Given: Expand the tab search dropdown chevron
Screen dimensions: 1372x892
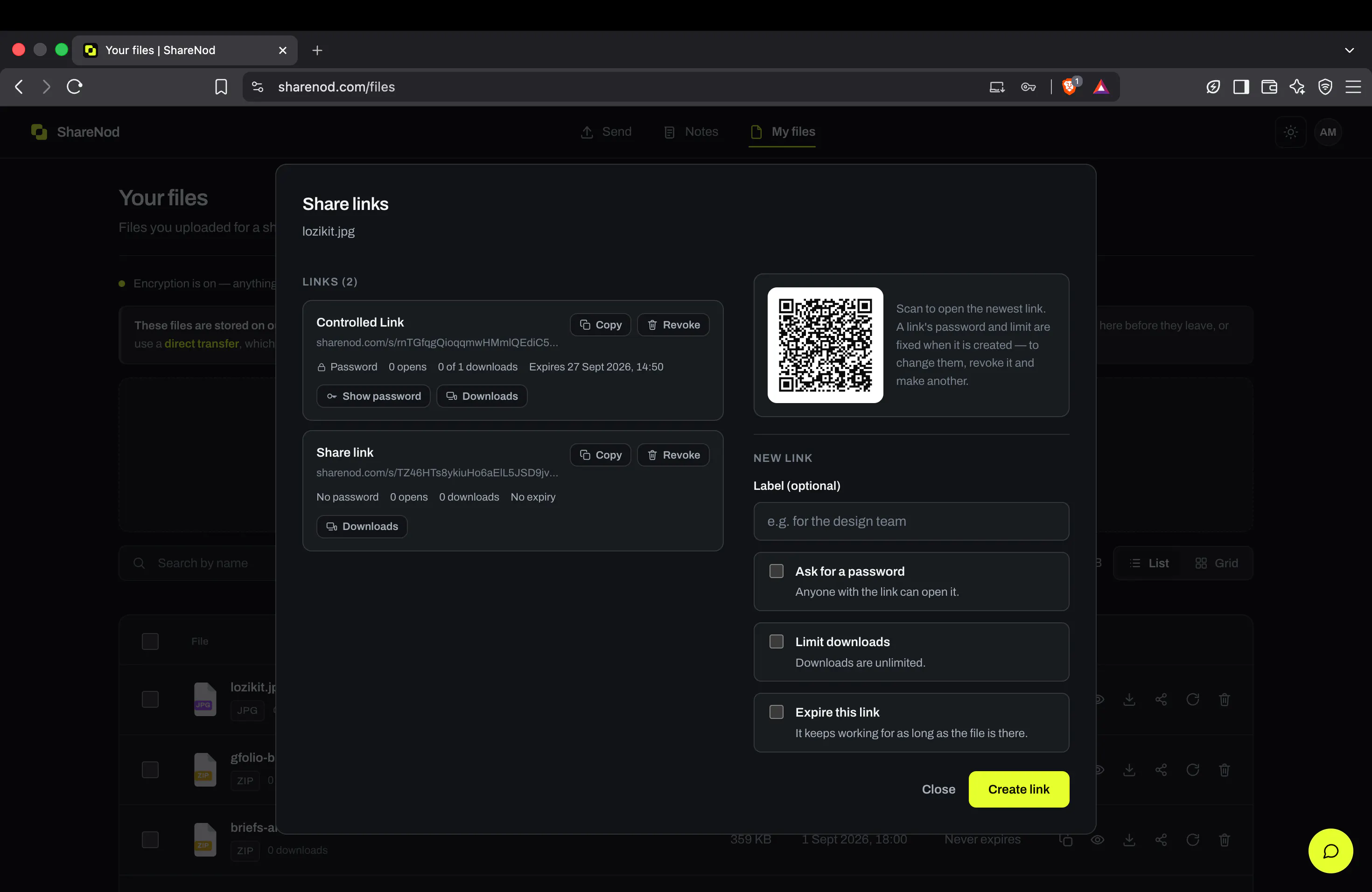Looking at the screenshot, I should coord(1349,50).
